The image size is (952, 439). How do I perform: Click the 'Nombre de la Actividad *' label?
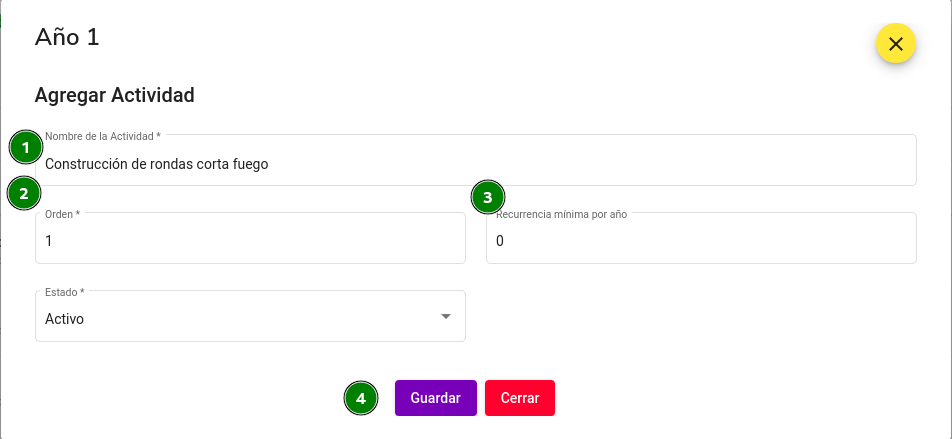coord(103,136)
